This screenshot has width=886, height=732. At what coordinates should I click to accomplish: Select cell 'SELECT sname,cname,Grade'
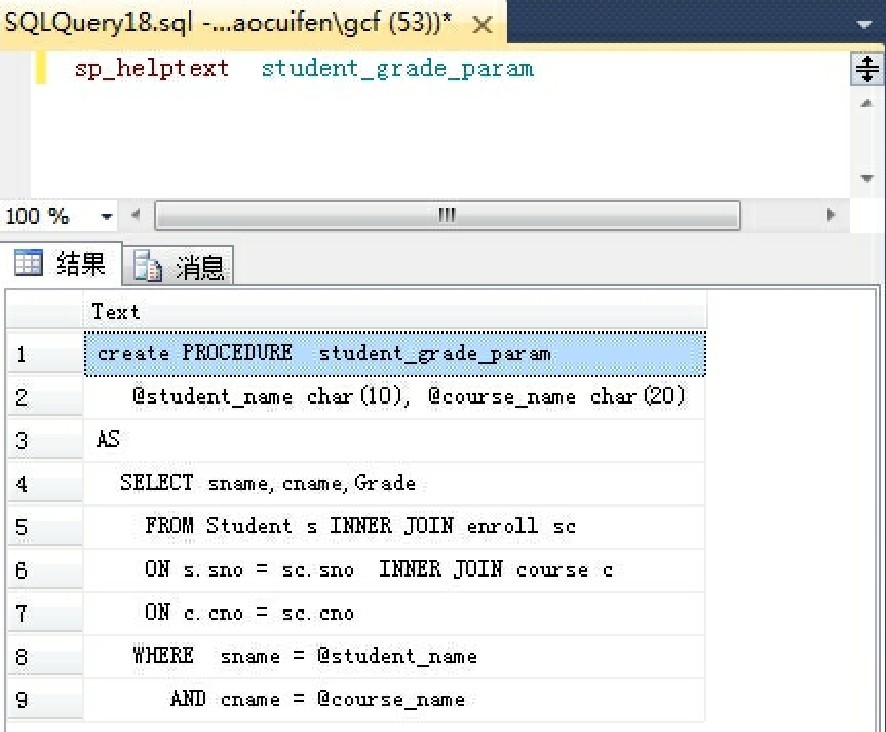tap(394, 484)
